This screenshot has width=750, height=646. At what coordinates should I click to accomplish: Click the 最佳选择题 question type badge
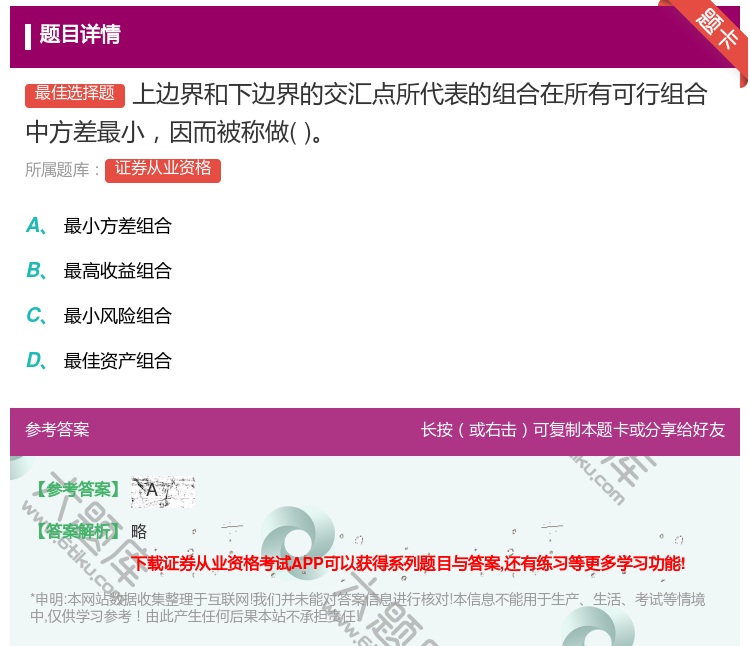75,95
